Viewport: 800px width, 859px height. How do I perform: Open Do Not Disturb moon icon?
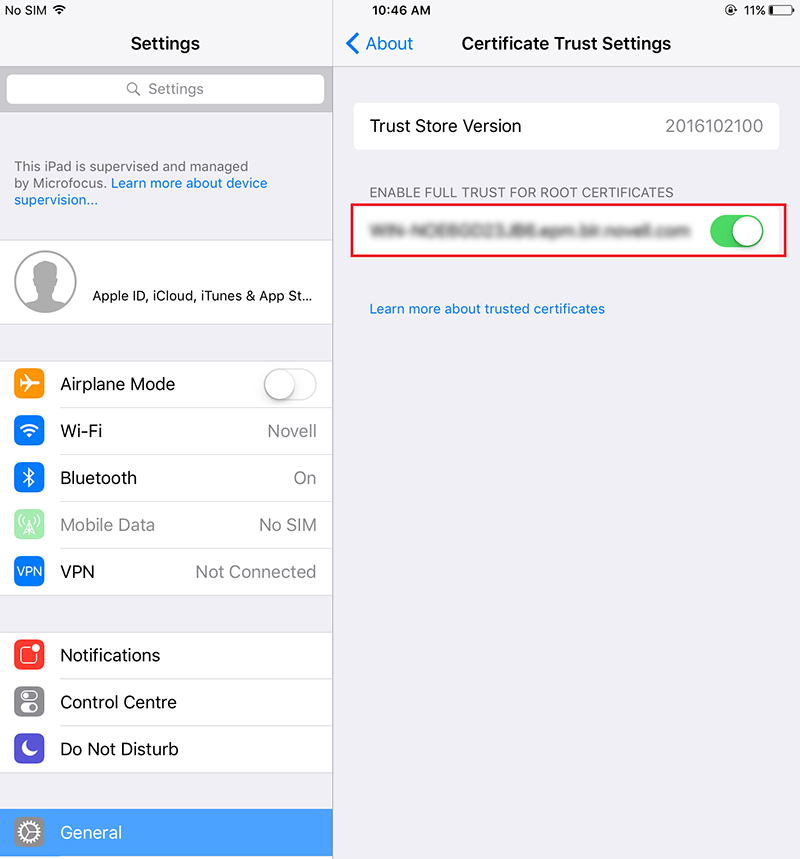(x=29, y=748)
